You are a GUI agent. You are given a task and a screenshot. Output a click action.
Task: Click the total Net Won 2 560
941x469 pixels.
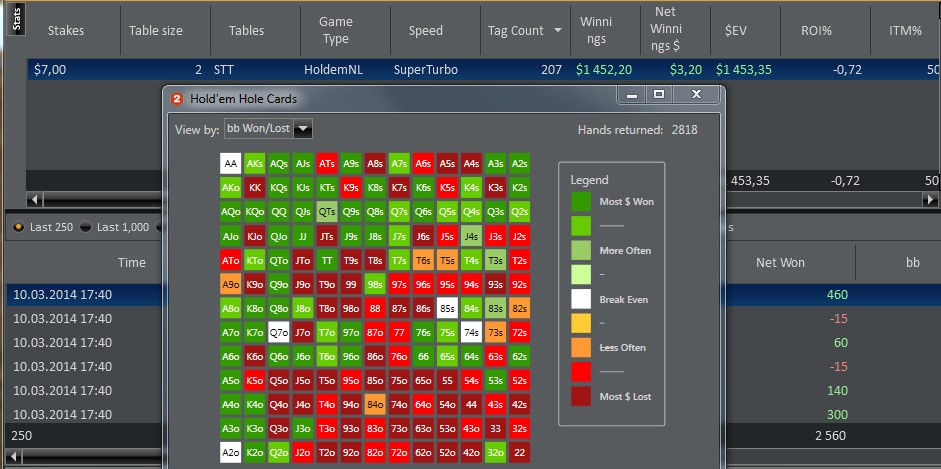(x=831, y=435)
